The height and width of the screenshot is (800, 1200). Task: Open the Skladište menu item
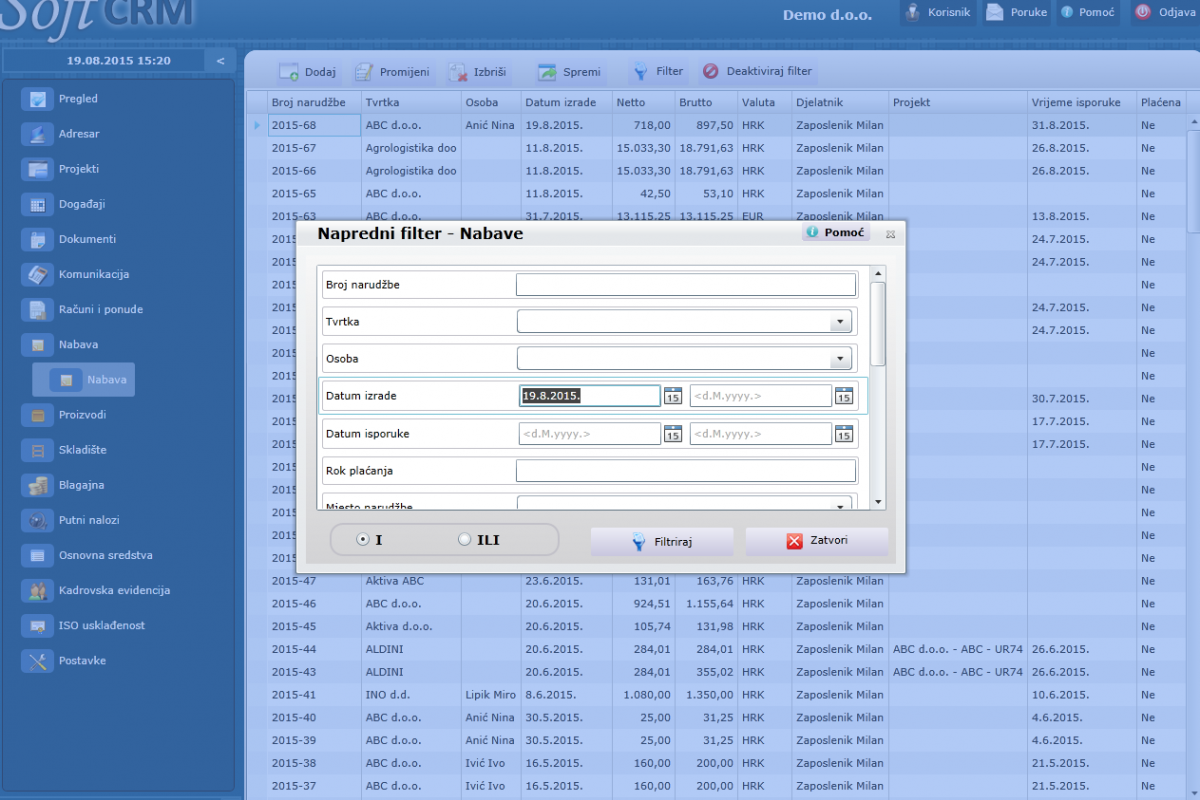[83, 450]
